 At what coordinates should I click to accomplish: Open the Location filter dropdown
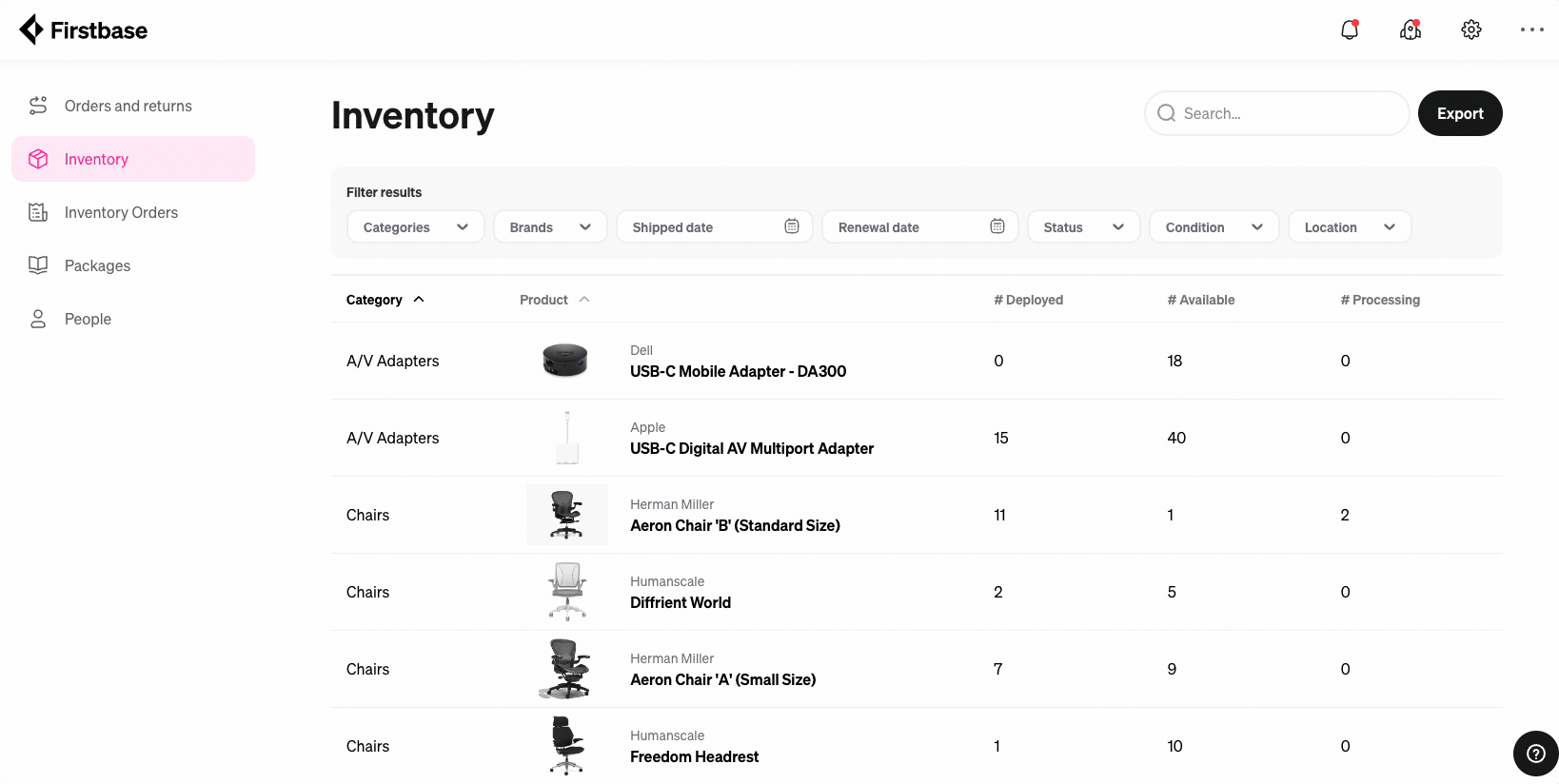pos(1350,226)
